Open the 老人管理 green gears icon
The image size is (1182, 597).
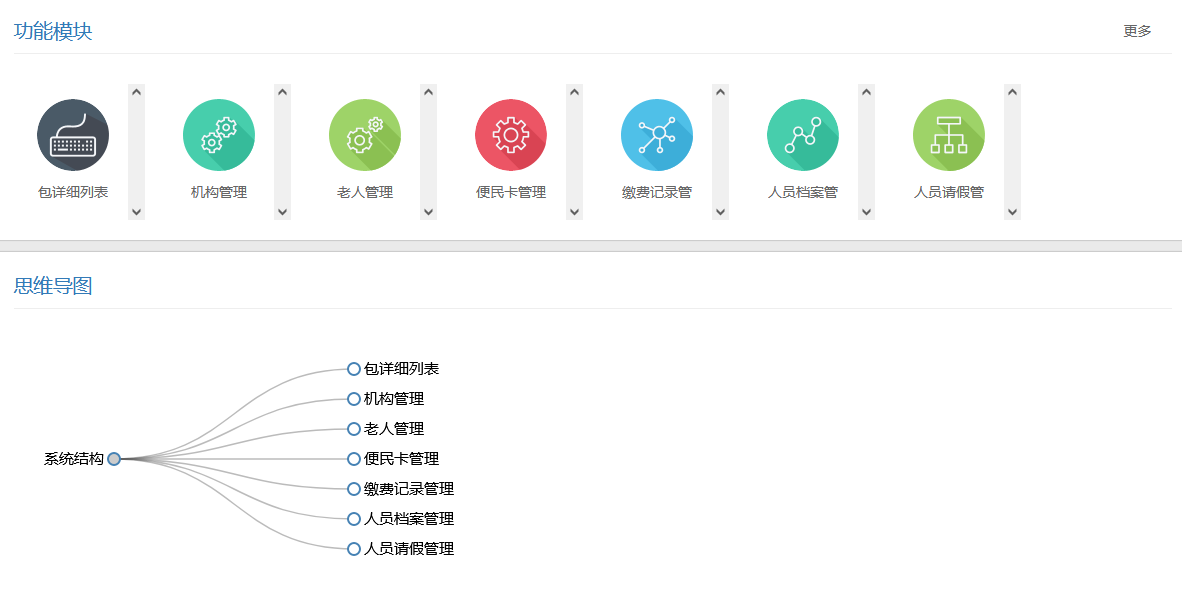[x=365, y=135]
